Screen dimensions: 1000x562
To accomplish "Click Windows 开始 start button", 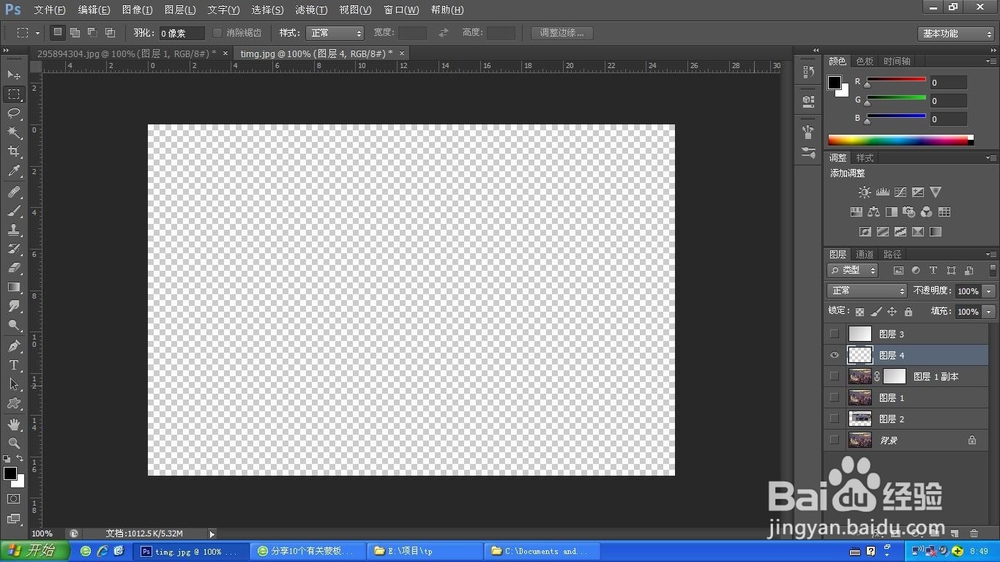I will pyautogui.click(x=34, y=551).
